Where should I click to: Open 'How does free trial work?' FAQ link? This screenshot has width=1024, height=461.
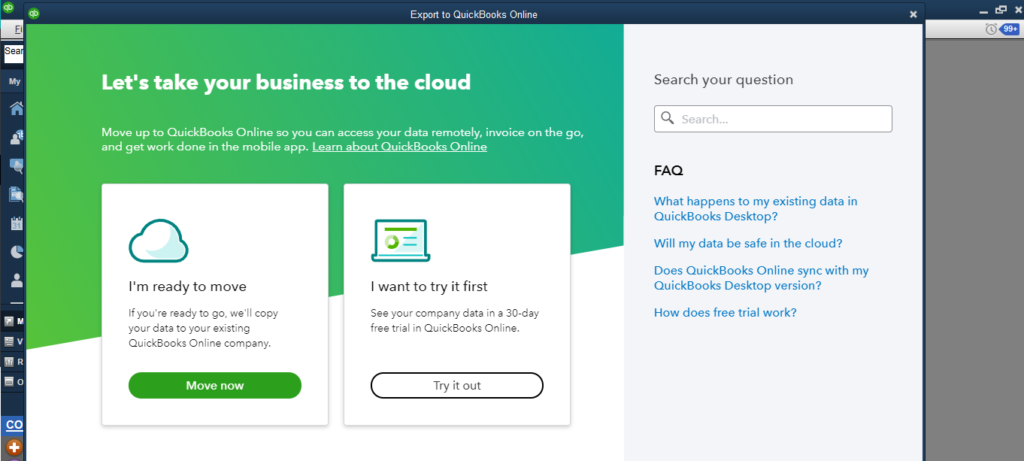725,312
